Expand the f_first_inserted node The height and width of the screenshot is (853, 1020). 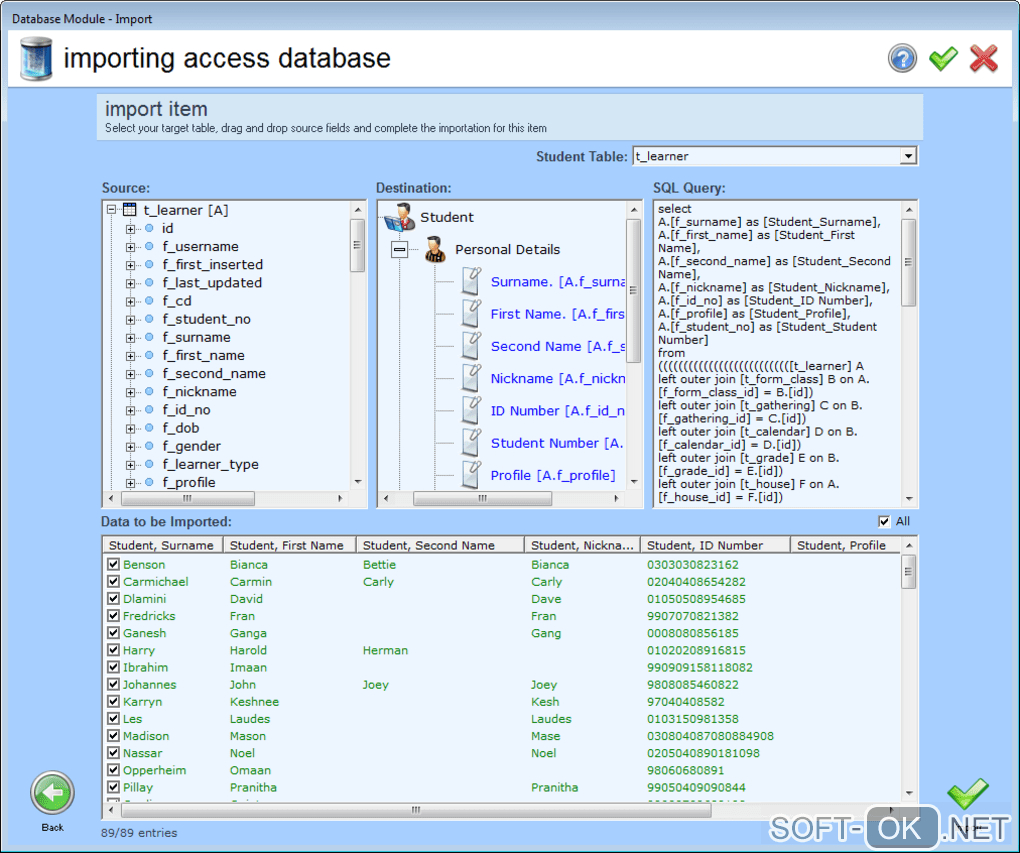[130, 265]
